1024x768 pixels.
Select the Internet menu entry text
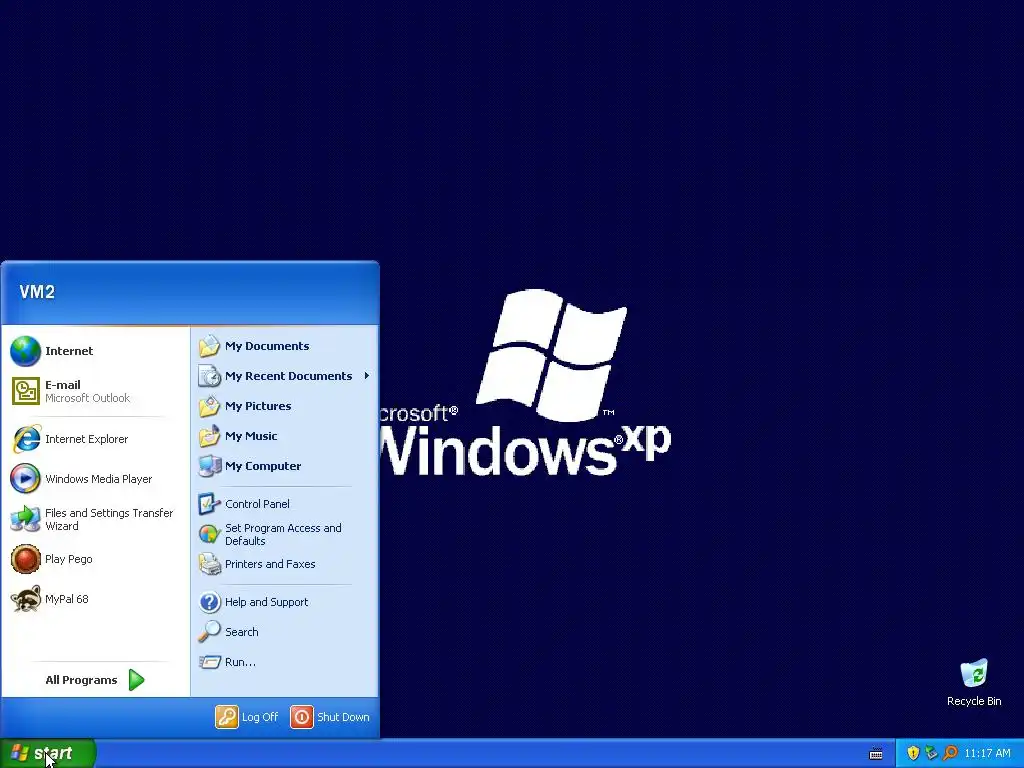pos(69,351)
